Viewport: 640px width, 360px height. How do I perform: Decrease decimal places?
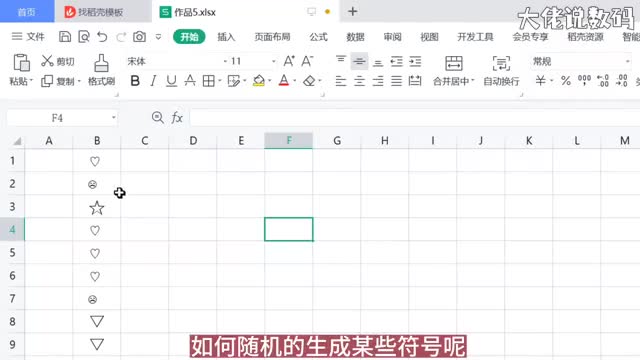(622, 80)
